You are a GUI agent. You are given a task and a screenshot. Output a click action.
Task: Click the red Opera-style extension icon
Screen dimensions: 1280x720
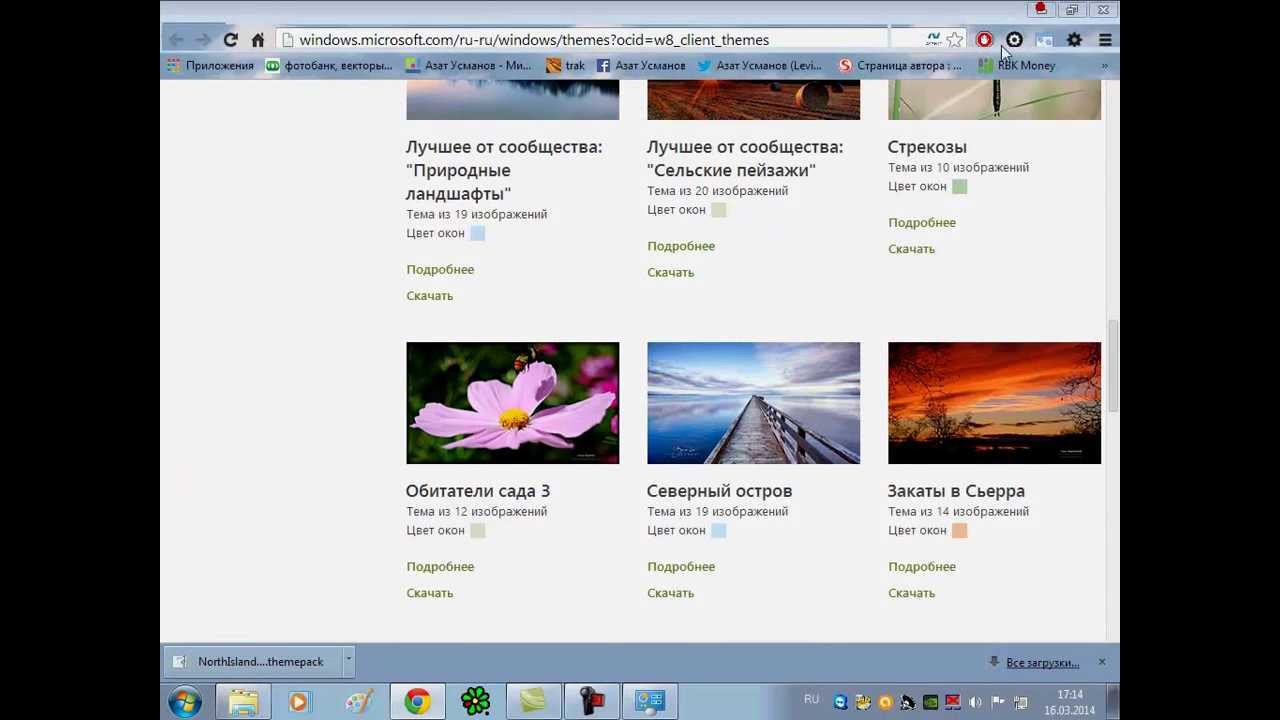pos(984,40)
